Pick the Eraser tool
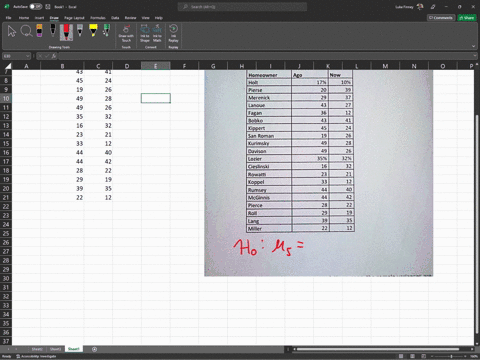Image resolution: width=480 pixels, height=360 pixels. pyautogui.click(x=39, y=30)
